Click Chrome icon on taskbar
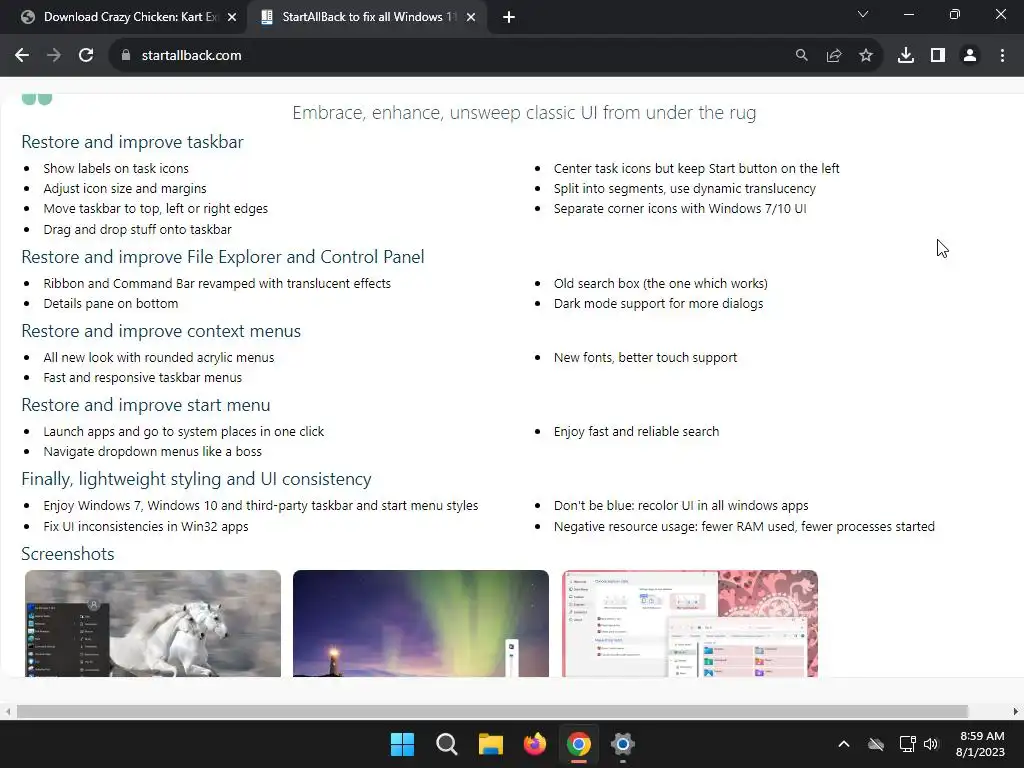This screenshot has width=1024, height=768. 579,744
